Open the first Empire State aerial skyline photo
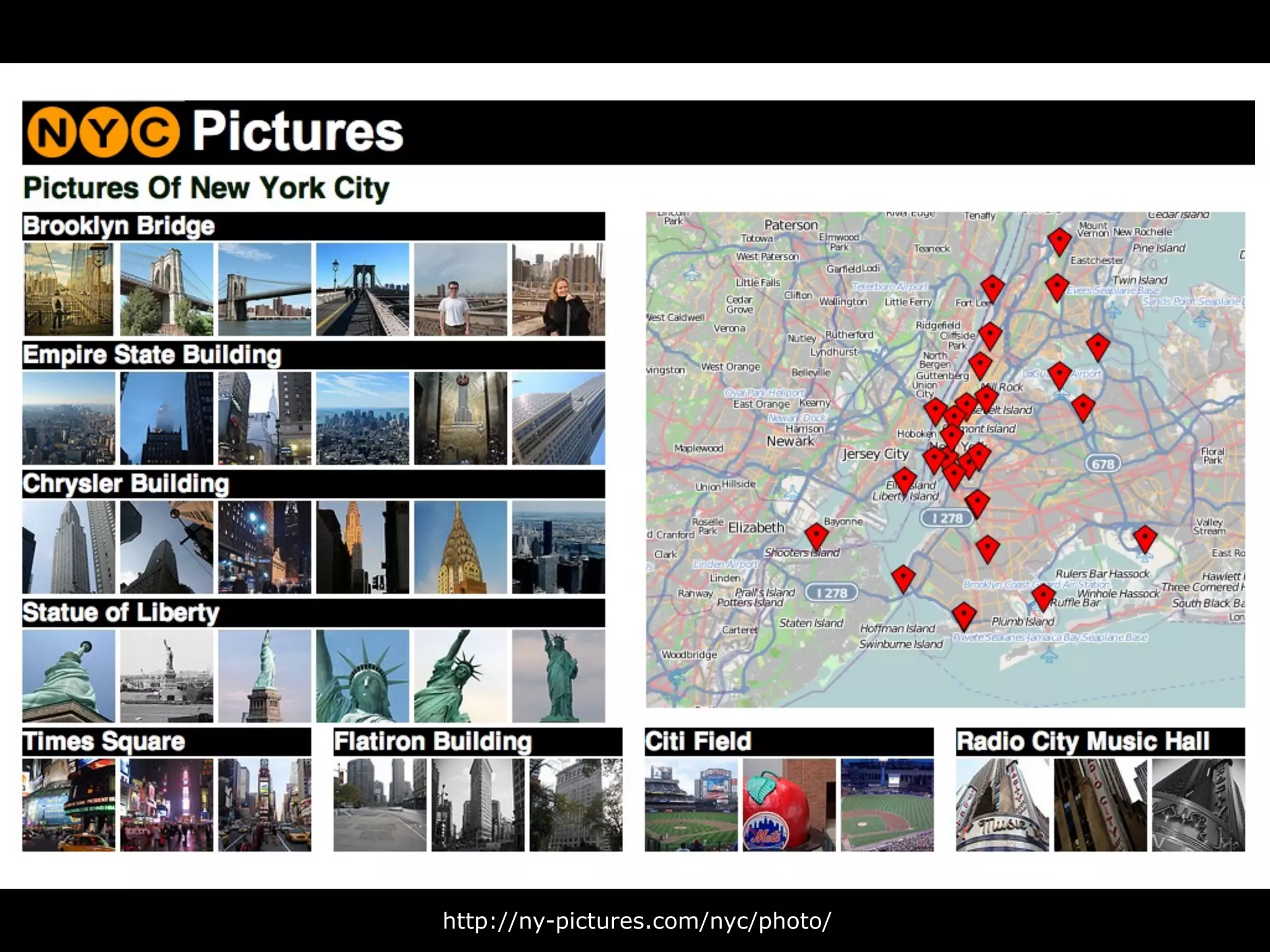The height and width of the screenshot is (952, 1270). coord(69,418)
